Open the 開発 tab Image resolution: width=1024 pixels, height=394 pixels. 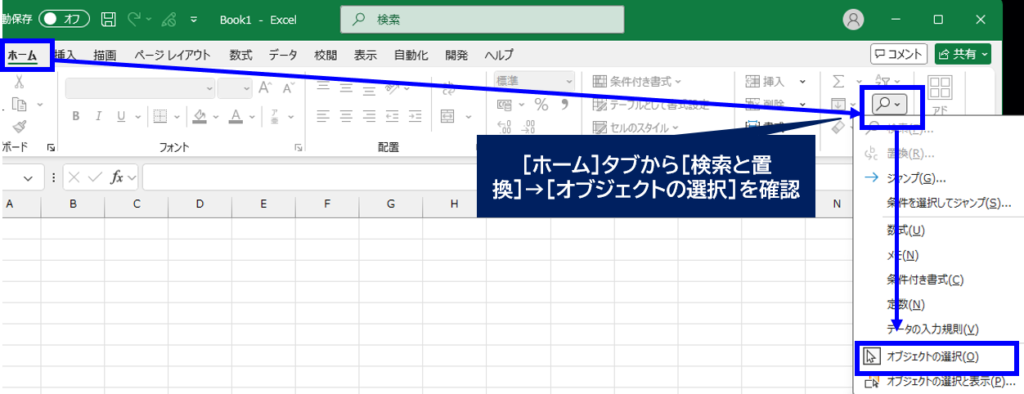click(x=456, y=56)
